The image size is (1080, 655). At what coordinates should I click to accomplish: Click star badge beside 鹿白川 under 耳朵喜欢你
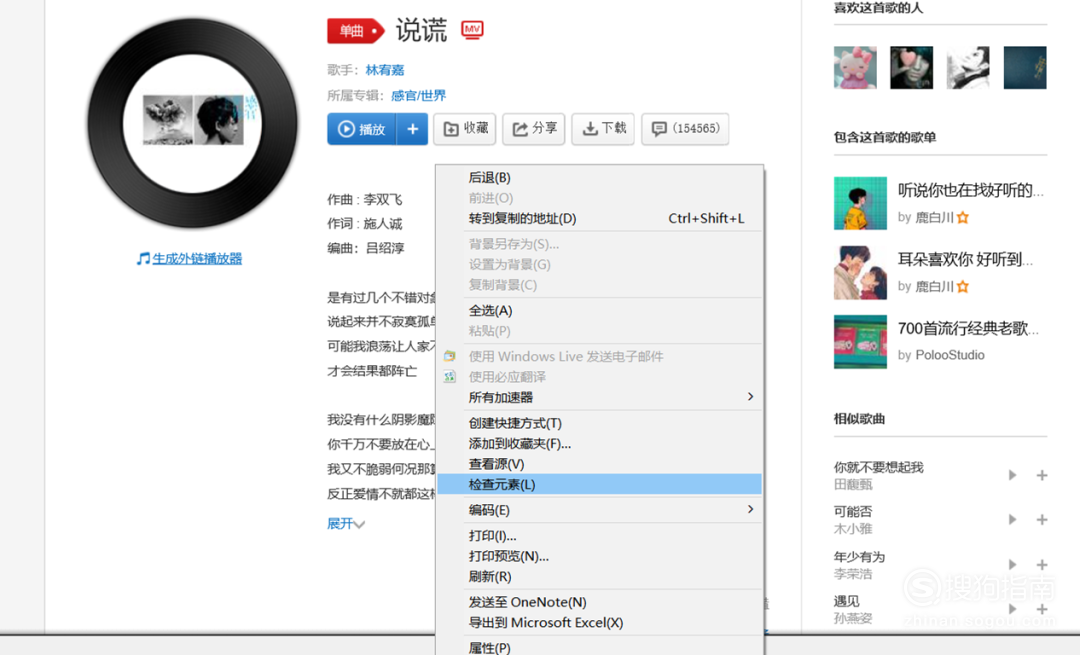click(x=963, y=287)
